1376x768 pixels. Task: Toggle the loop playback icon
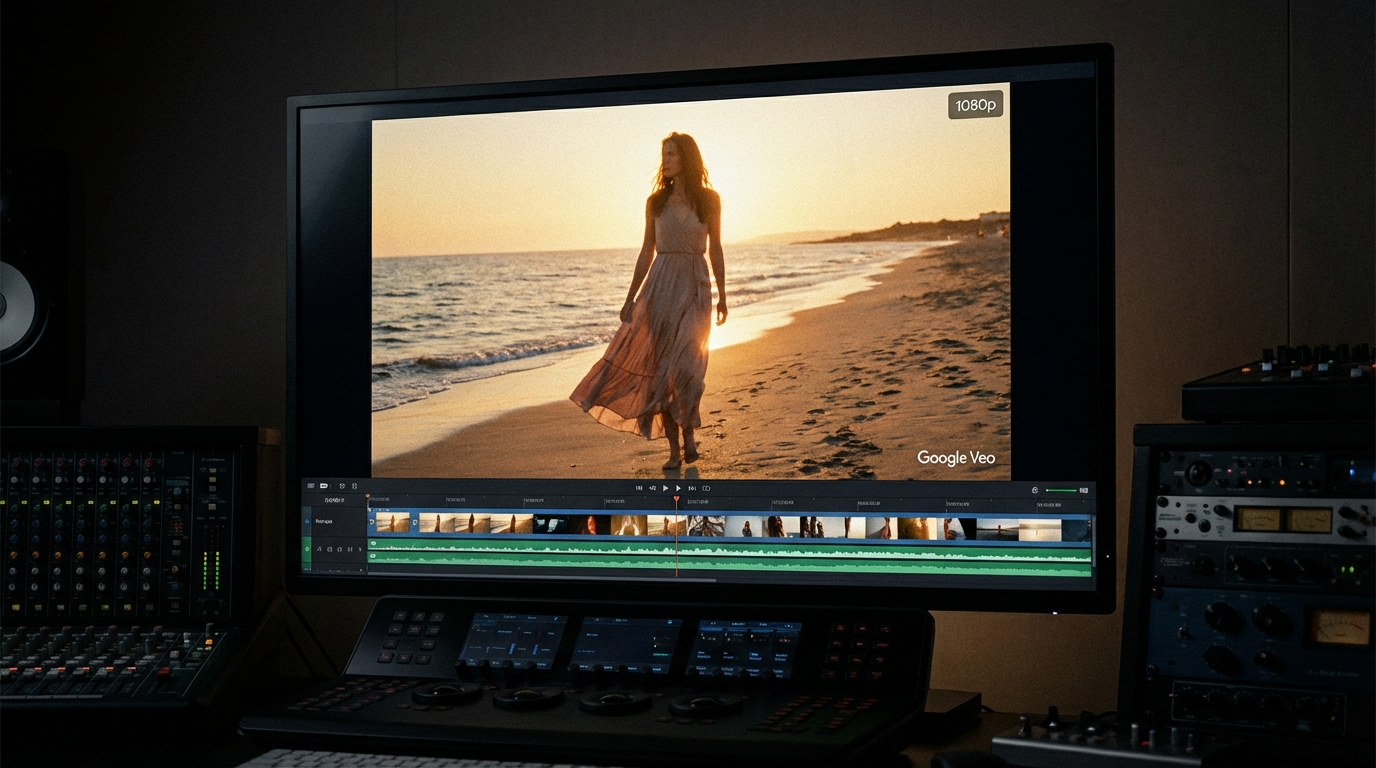(x=706, y=488)
